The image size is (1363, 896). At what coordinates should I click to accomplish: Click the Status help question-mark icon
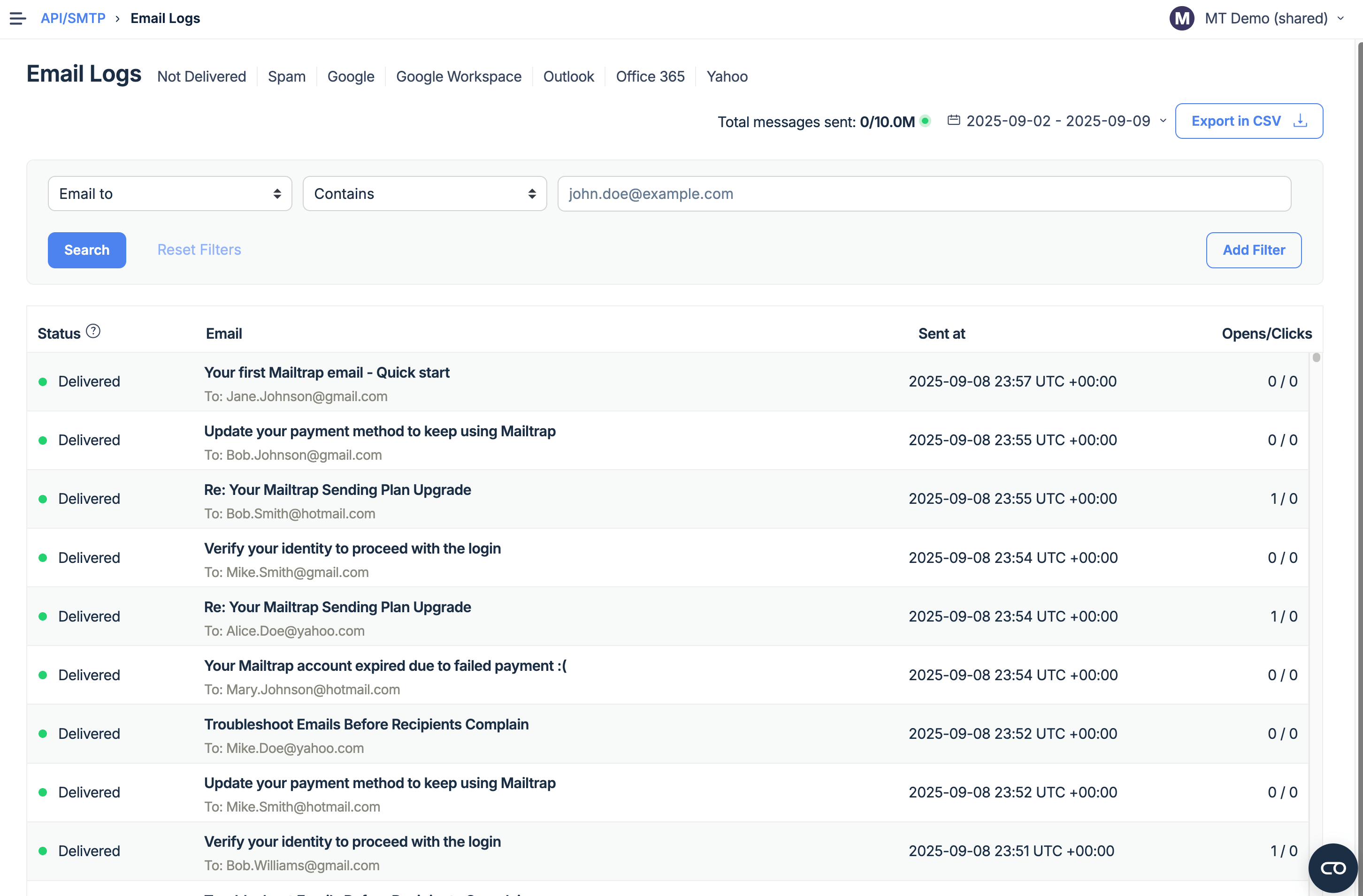click(93, 331)
